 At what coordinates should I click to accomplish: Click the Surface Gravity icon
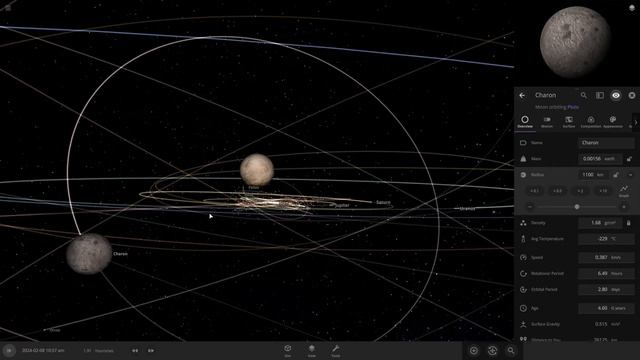pyautogui.click(x=523, y=324)
